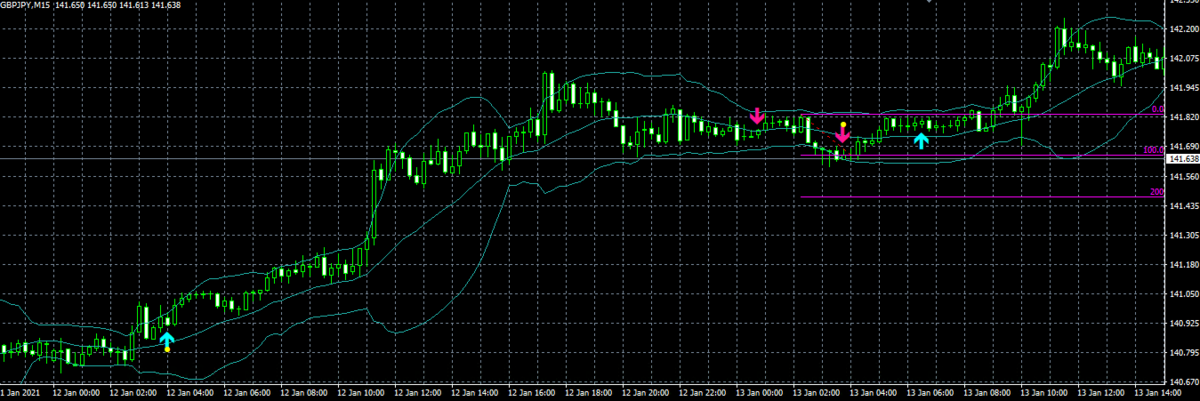Click the 142.200 price axis label
This screenshot has height=401, width=1200.
(1184, 30)
